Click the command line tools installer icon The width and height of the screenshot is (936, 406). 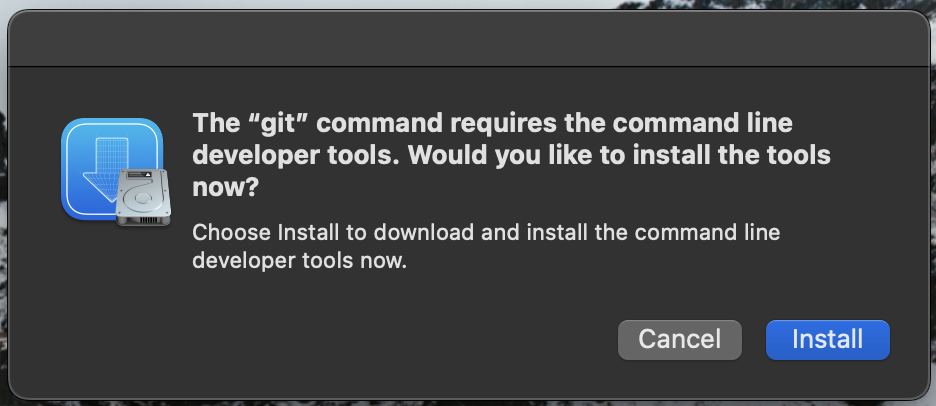(x=112, y=171)
